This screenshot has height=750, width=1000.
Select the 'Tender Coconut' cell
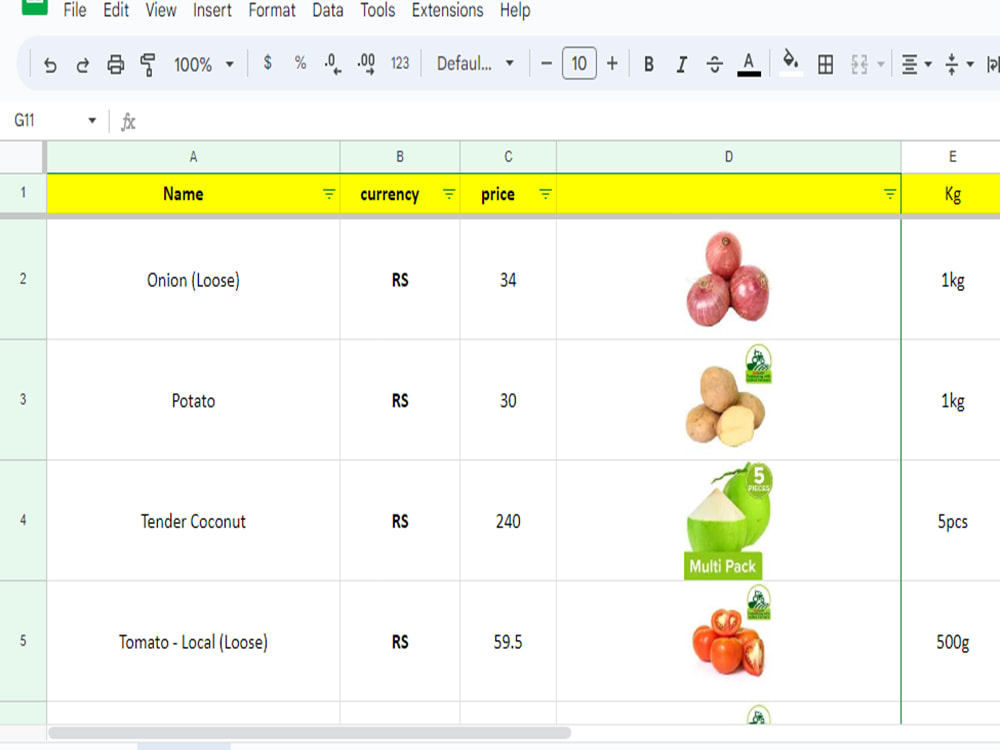(193, 520)
